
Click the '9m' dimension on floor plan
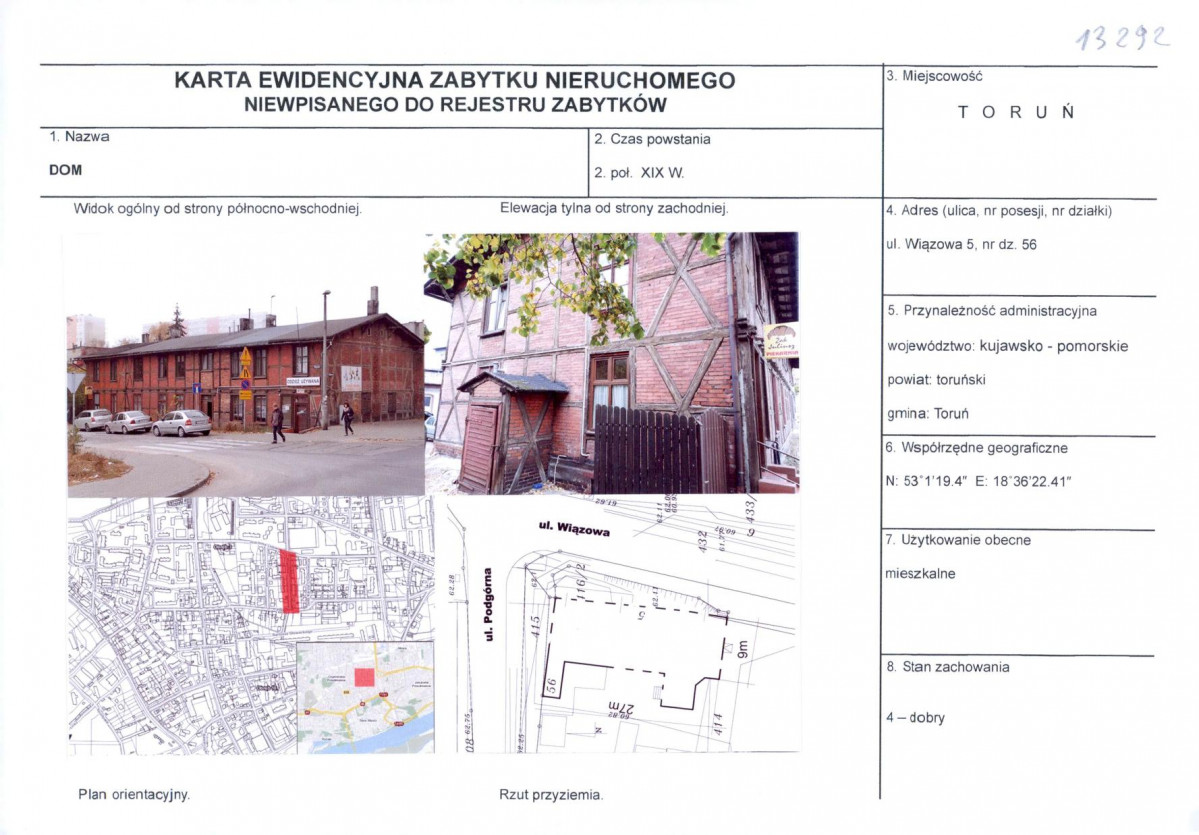(x=742, y=649)
